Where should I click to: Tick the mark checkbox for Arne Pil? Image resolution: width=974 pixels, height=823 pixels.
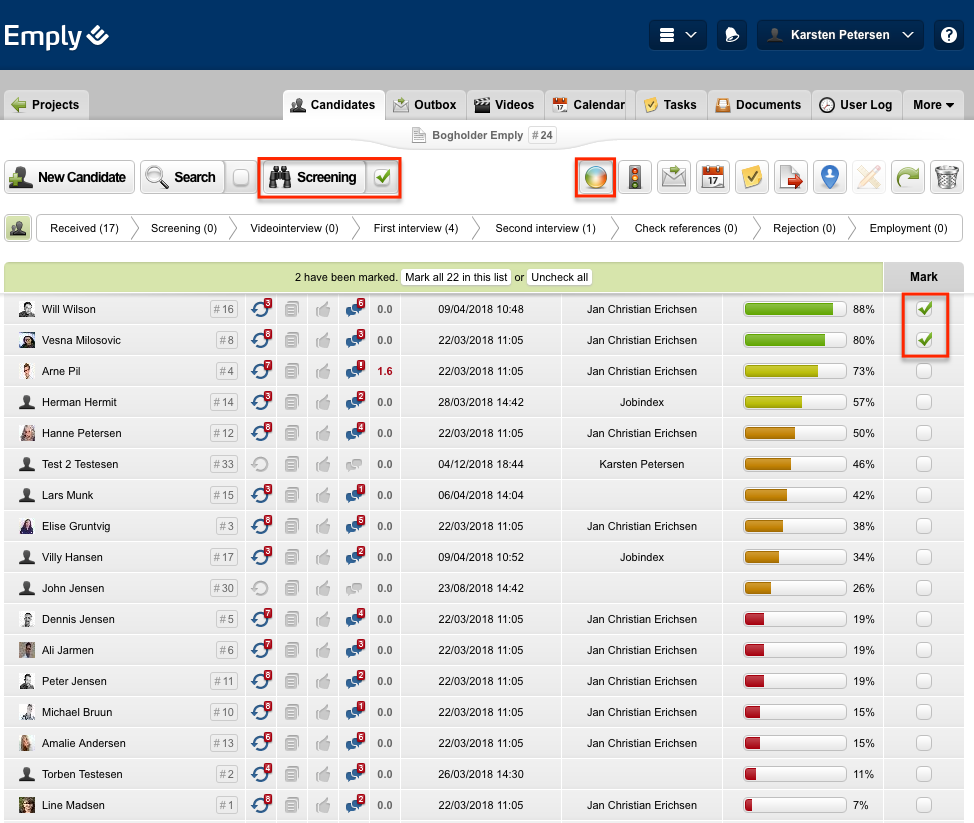(x=924, y=371)
